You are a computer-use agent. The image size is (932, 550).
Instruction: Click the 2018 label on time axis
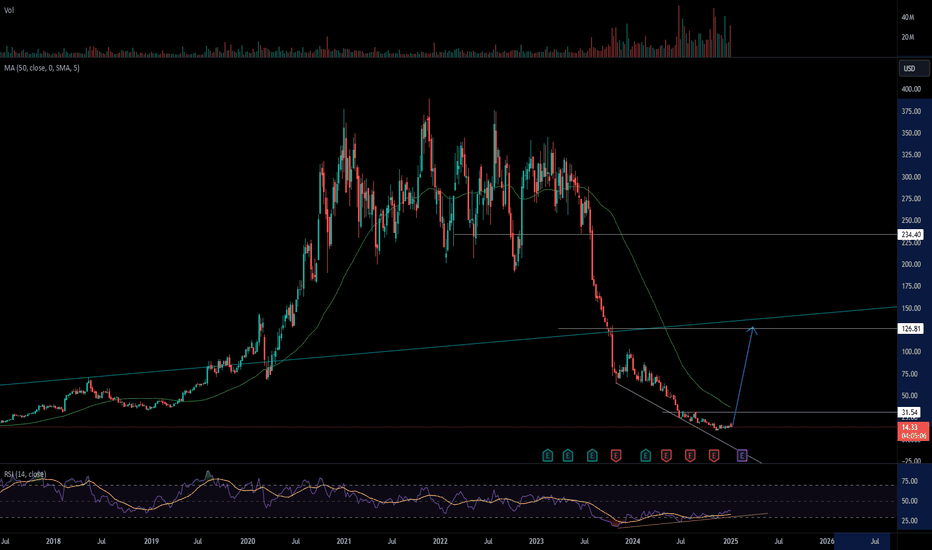(53, 542)
